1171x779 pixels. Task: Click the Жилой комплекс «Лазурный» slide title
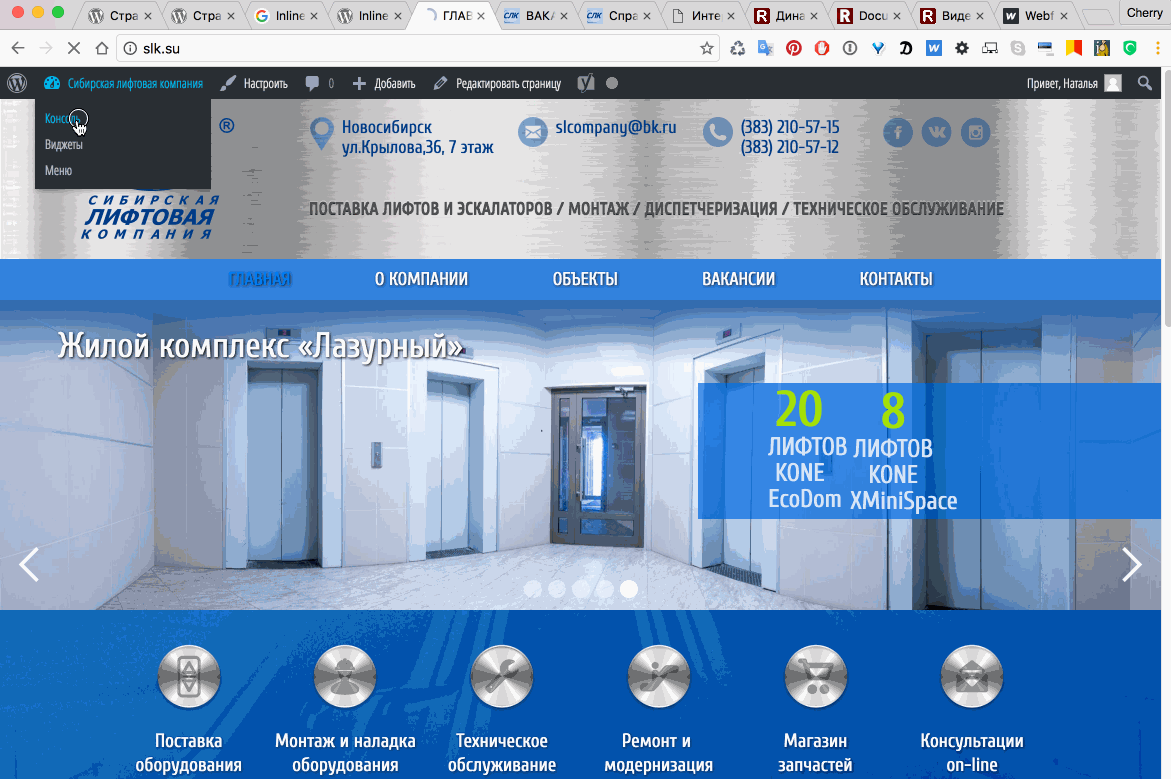pos(261,346)
